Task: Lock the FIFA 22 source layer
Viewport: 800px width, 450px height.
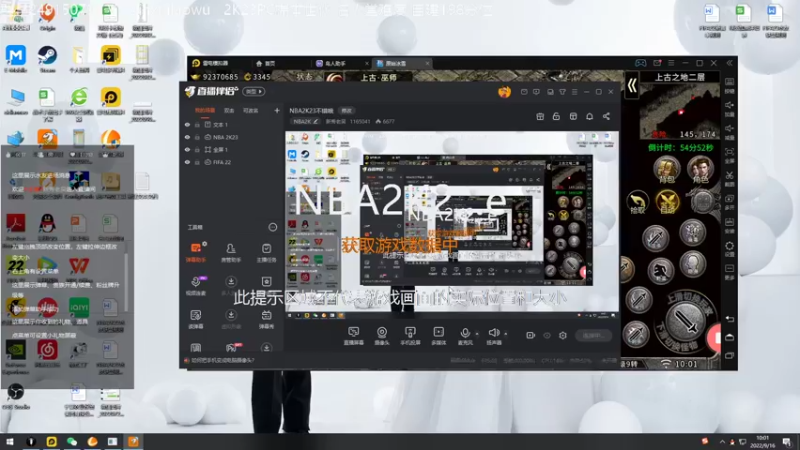Action: tap(197, 162)
